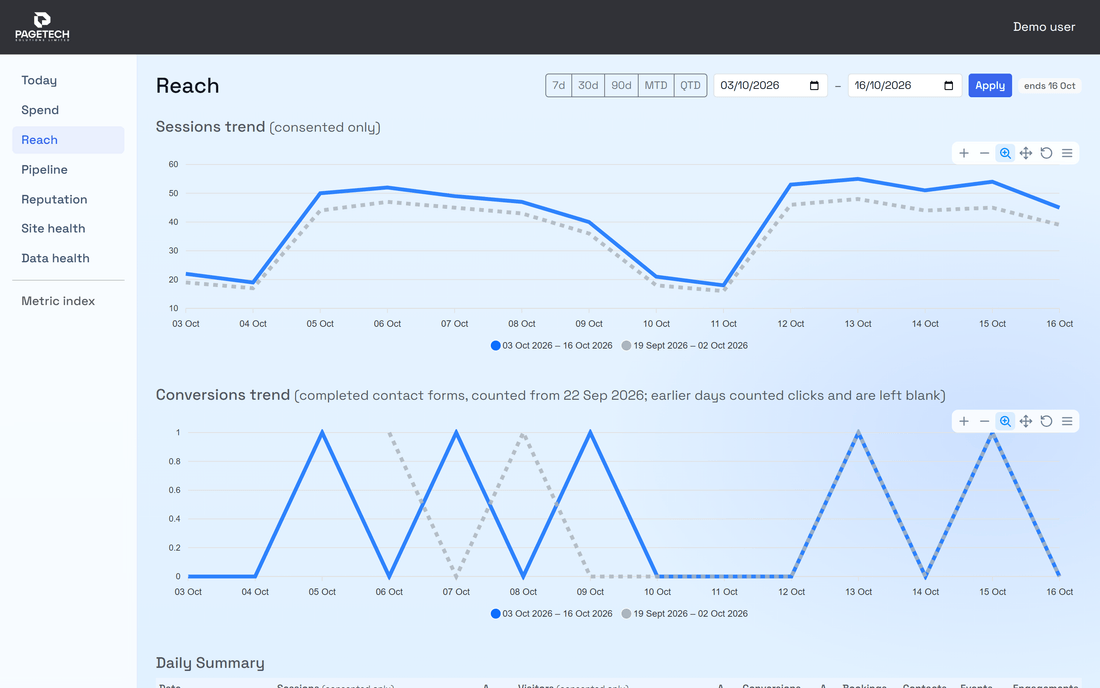Open the Spend page

tap(68, 110)
